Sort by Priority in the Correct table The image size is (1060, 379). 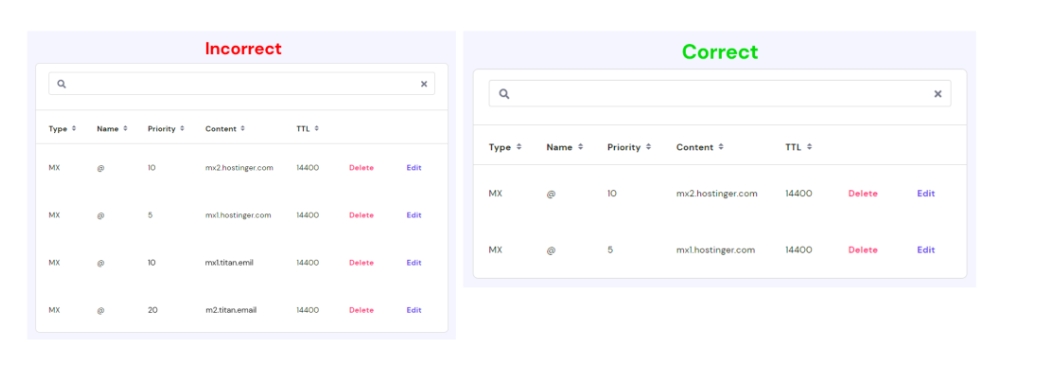click(x=629, y=147)
